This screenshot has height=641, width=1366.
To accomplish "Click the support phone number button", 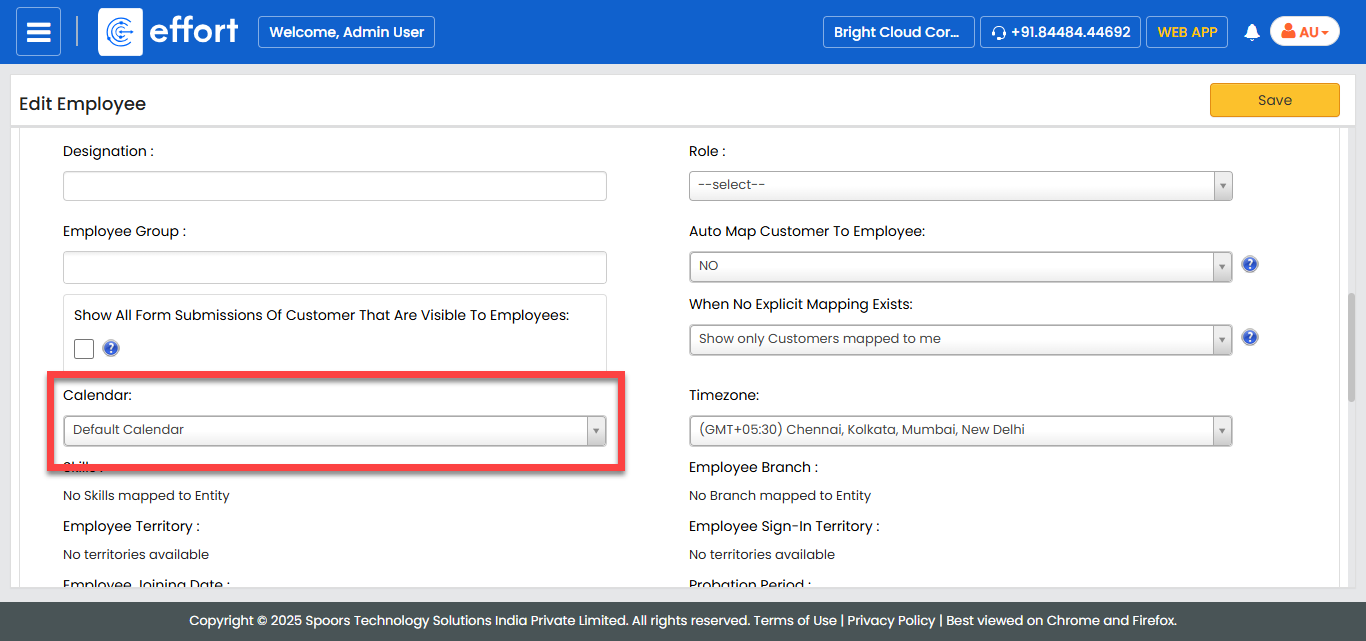I will tap(1060, 32).
